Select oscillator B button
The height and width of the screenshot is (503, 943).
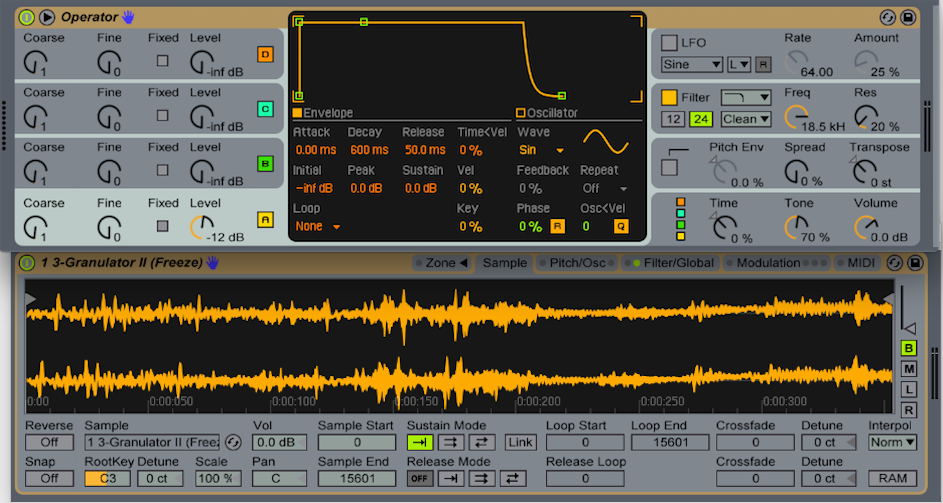coord(265,164)
